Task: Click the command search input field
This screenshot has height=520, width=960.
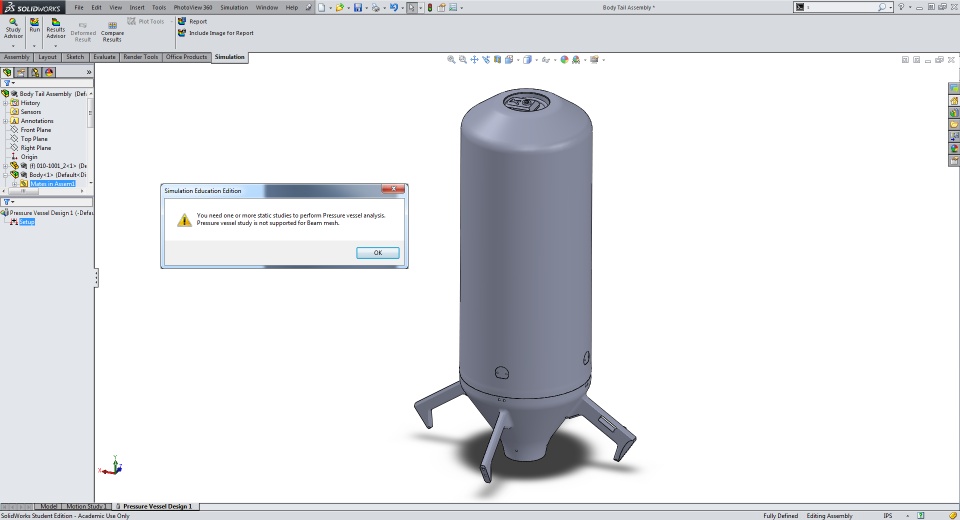Action: tap(840, 7)
